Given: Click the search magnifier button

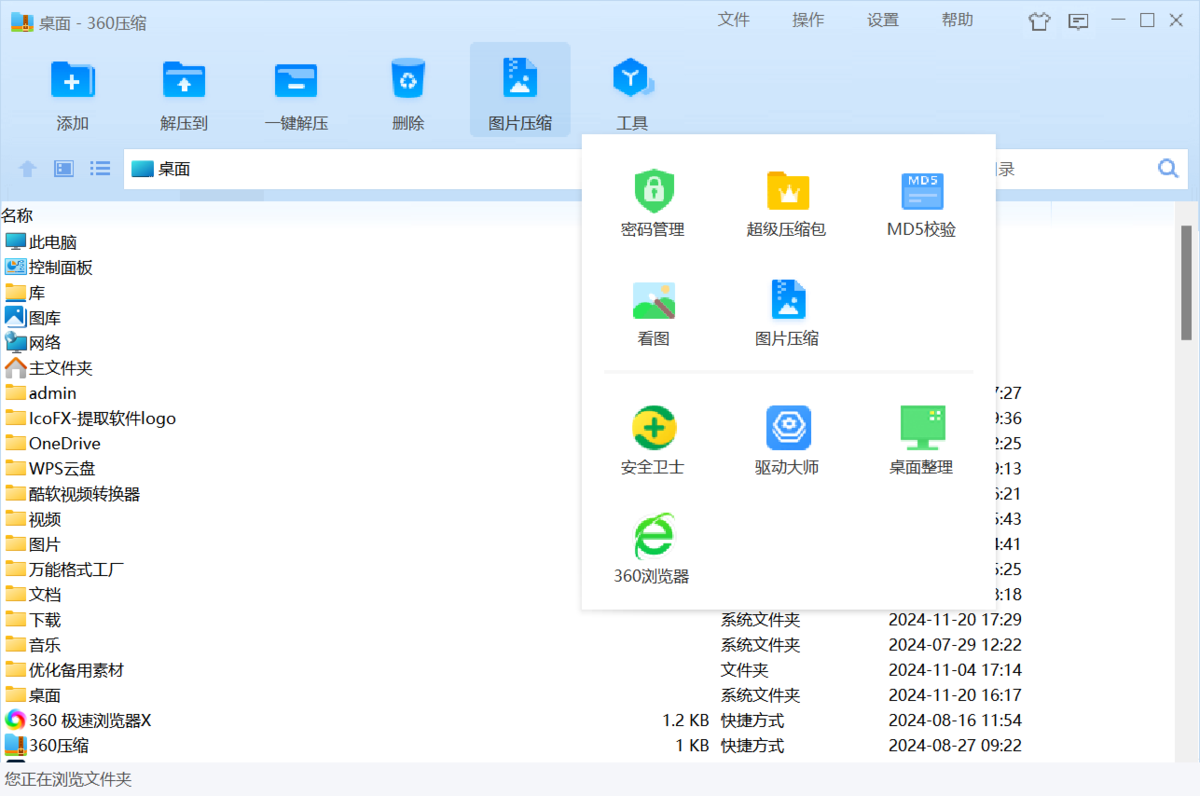Looking at the screenshot, I should [1167, 169].
